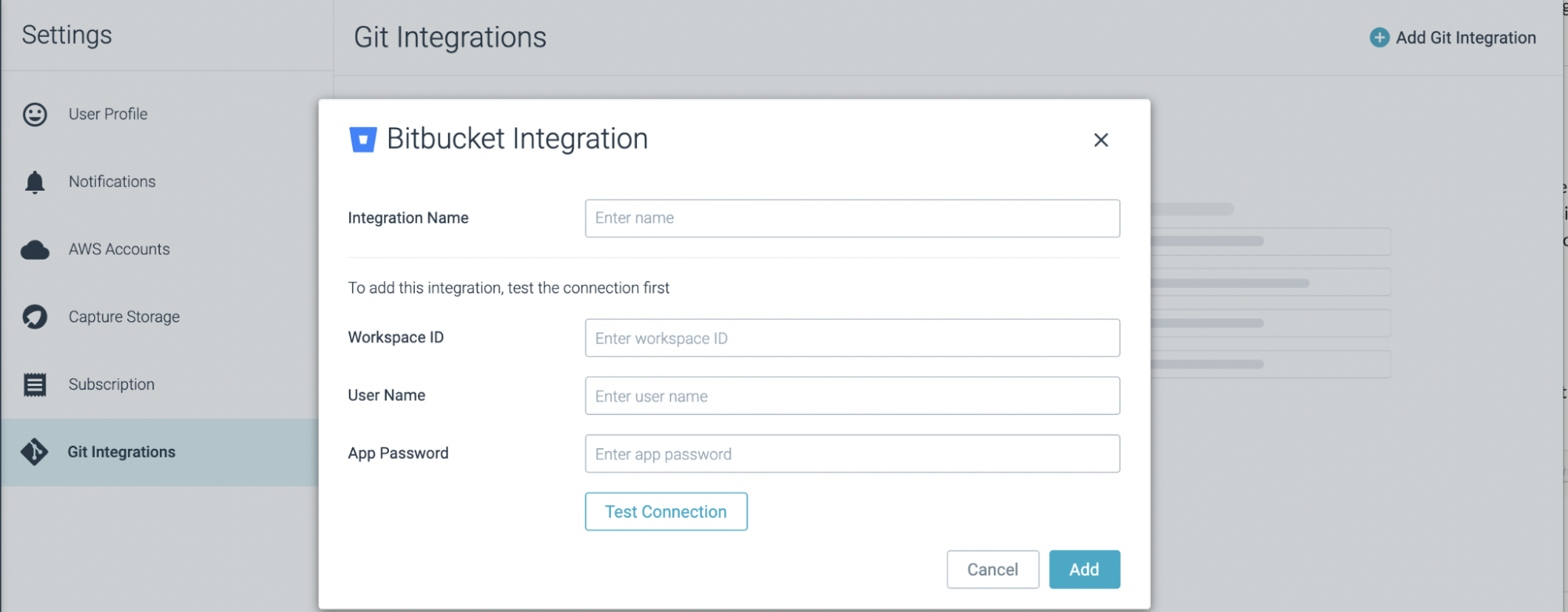Focus the App Password field

(x=852, y=454)
